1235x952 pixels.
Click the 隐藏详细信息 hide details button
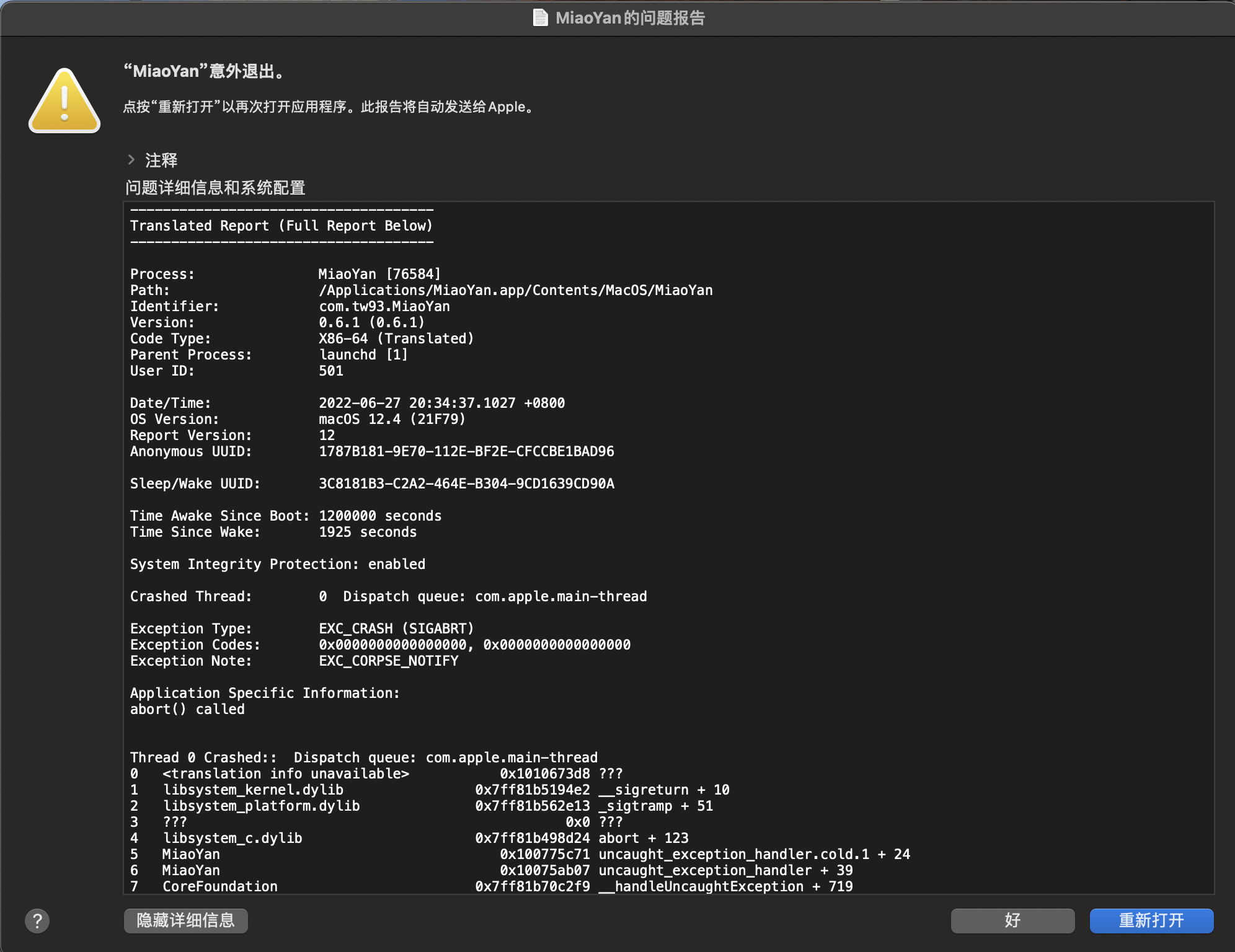point(186,920)
